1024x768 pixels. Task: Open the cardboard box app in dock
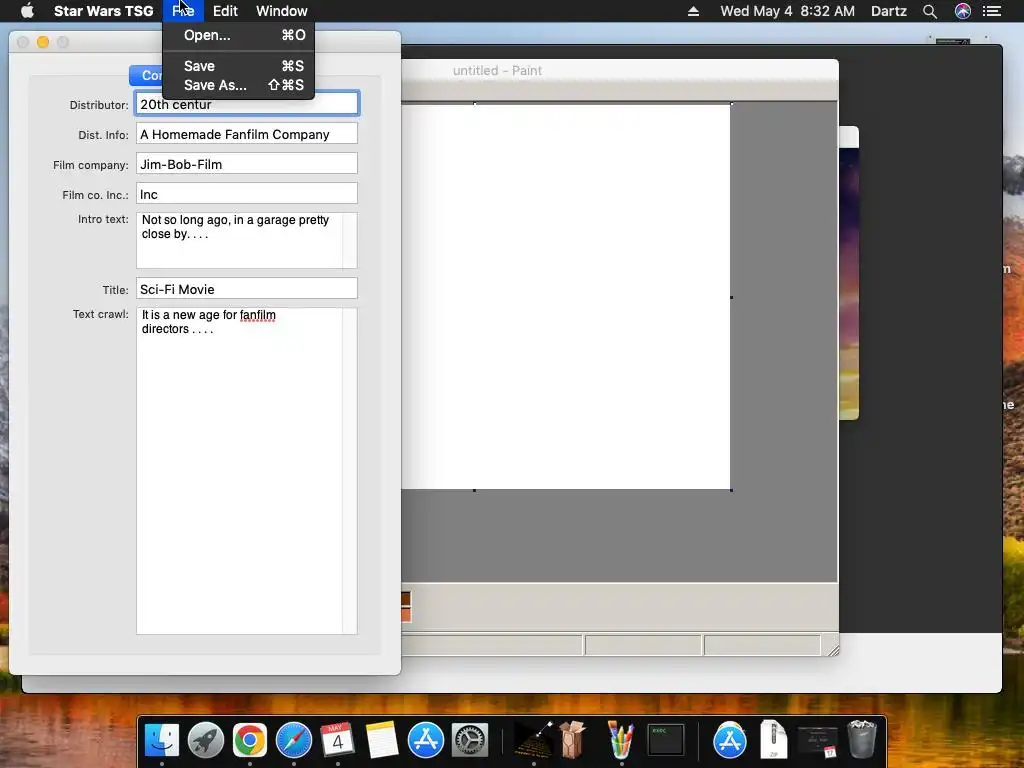pos(573,740)
